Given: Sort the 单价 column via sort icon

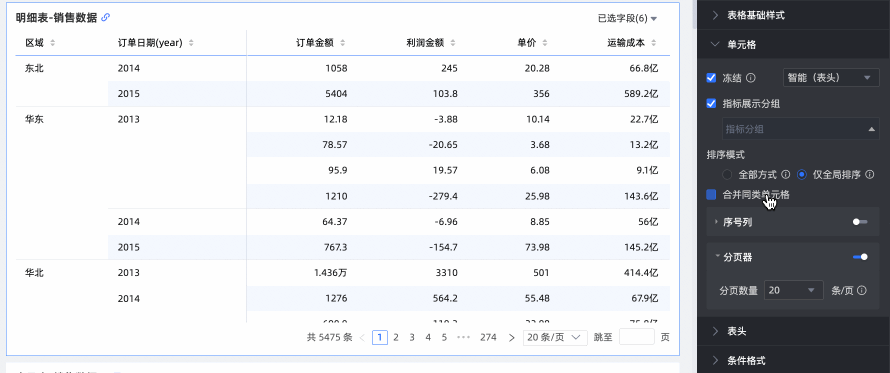Looking at the screenshot, I should [545, 43].
